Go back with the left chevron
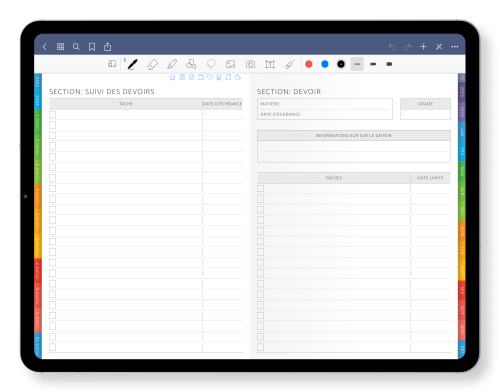The height and width of the screenshot is (392, 500). (45, 47)
